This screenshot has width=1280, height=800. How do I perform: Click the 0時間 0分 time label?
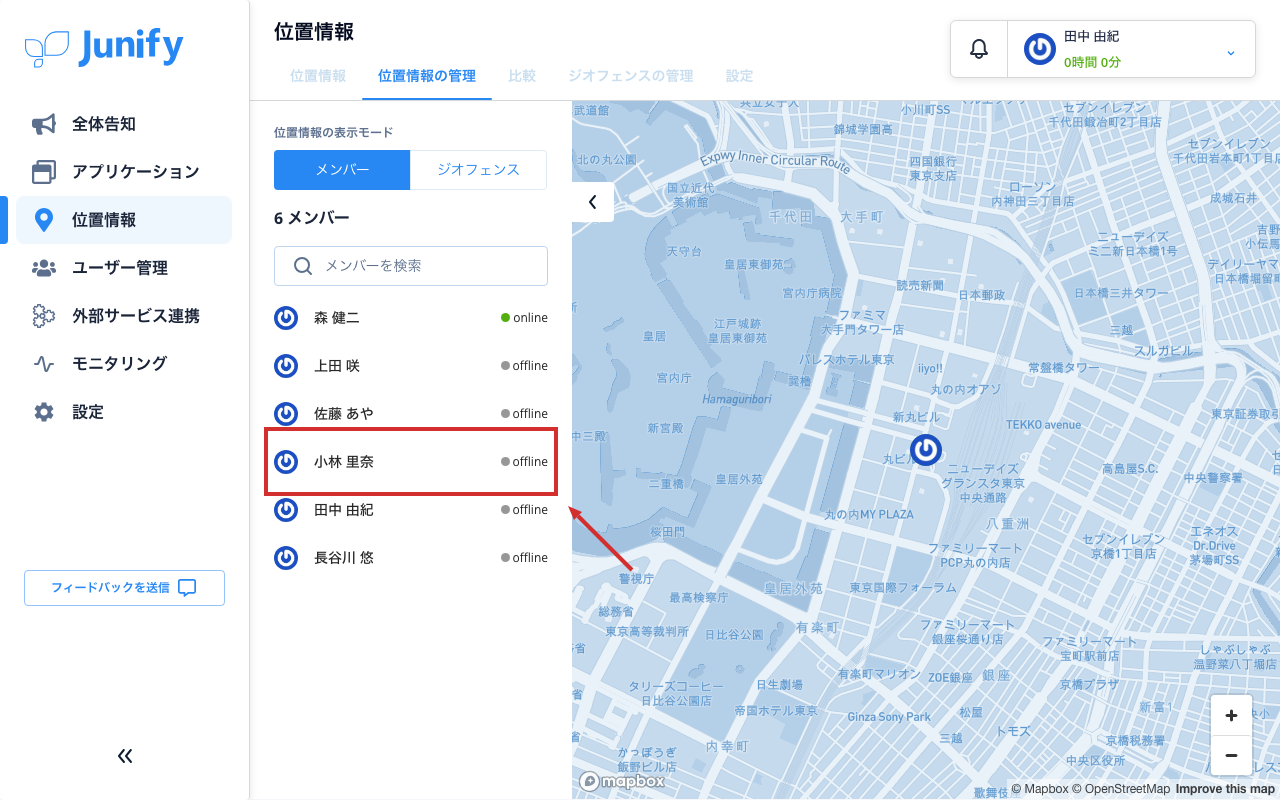coord(1092,62)
